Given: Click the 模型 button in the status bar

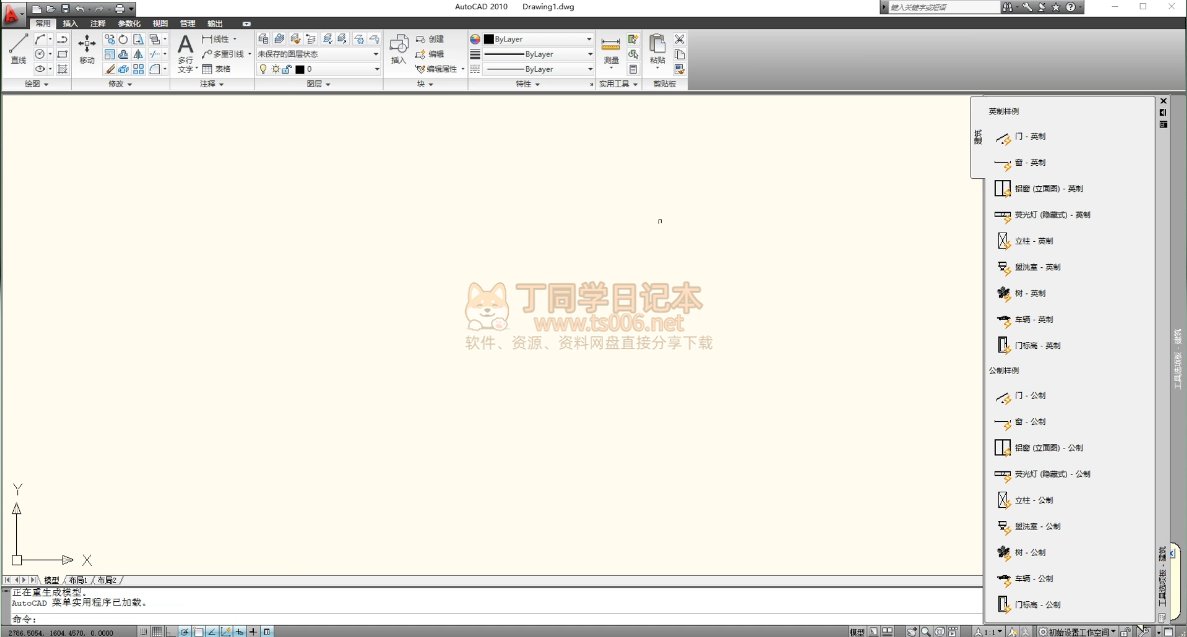Looking at the screenshot, I should (x=857, y=632).
